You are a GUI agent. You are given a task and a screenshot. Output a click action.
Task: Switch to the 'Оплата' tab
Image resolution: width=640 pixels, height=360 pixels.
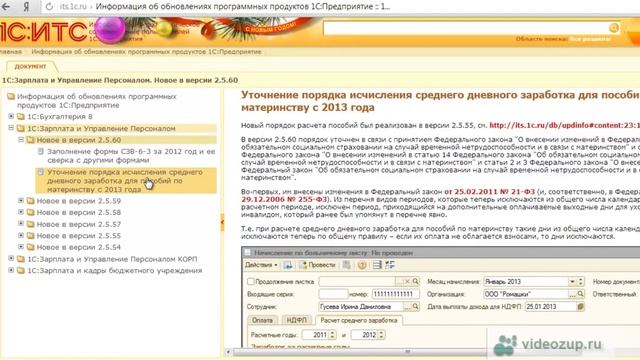click(x=262, y=320)
